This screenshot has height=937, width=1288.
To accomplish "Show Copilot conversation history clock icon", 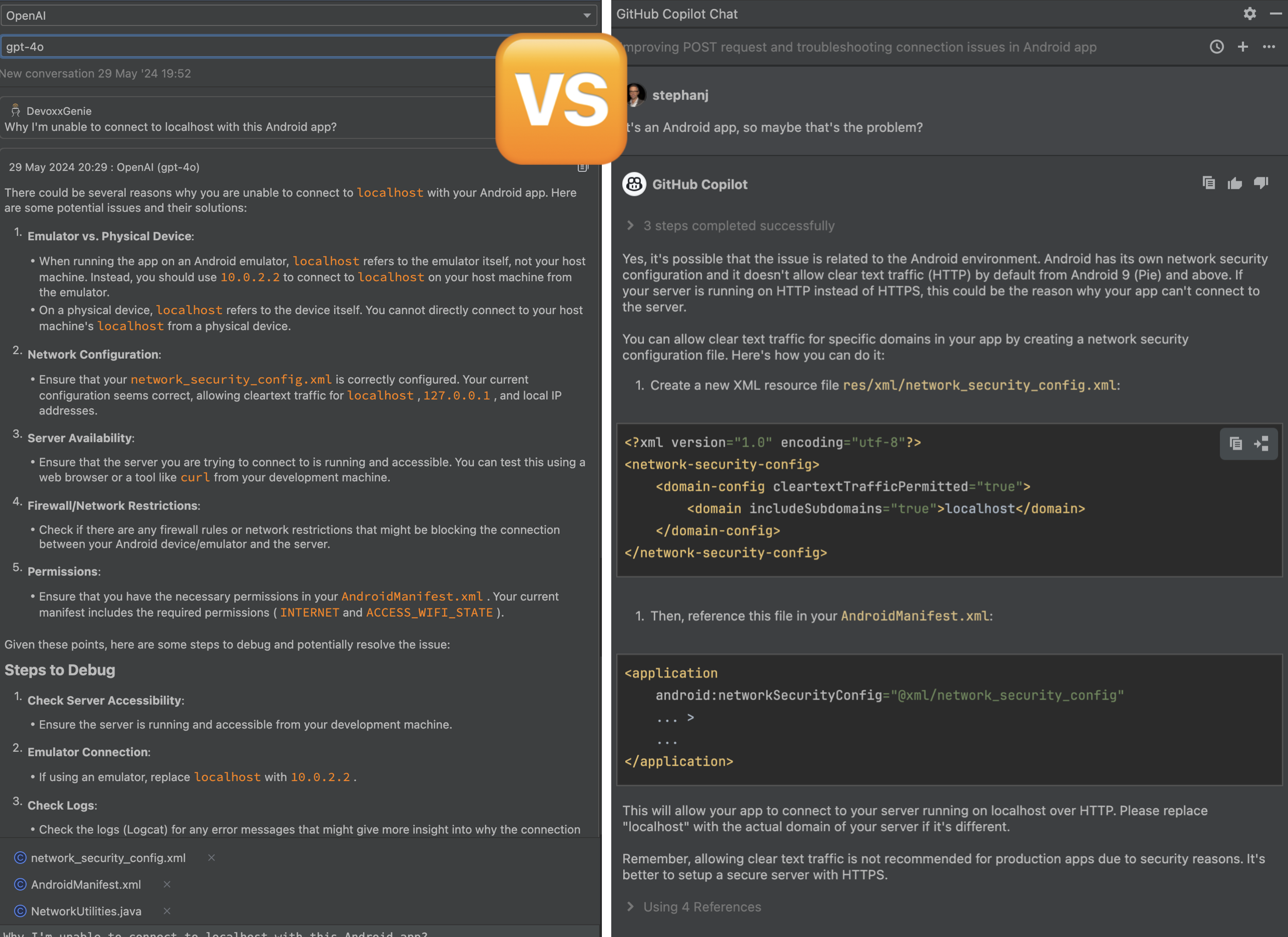I will (x=1216, y=47).
